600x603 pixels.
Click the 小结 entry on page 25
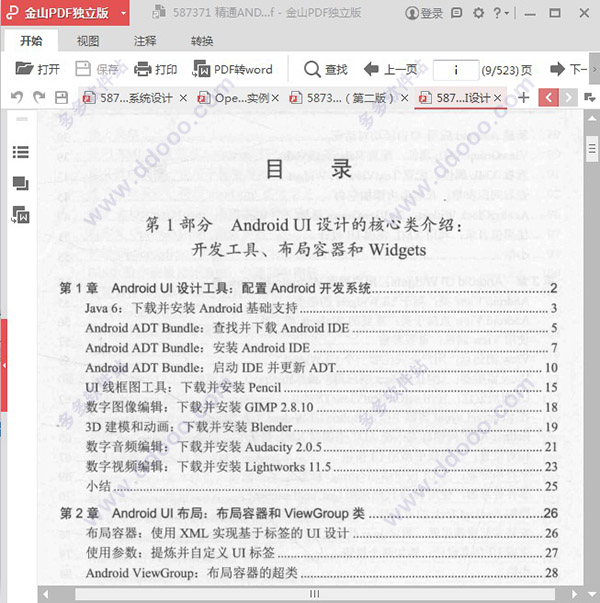tap(321, 486)
